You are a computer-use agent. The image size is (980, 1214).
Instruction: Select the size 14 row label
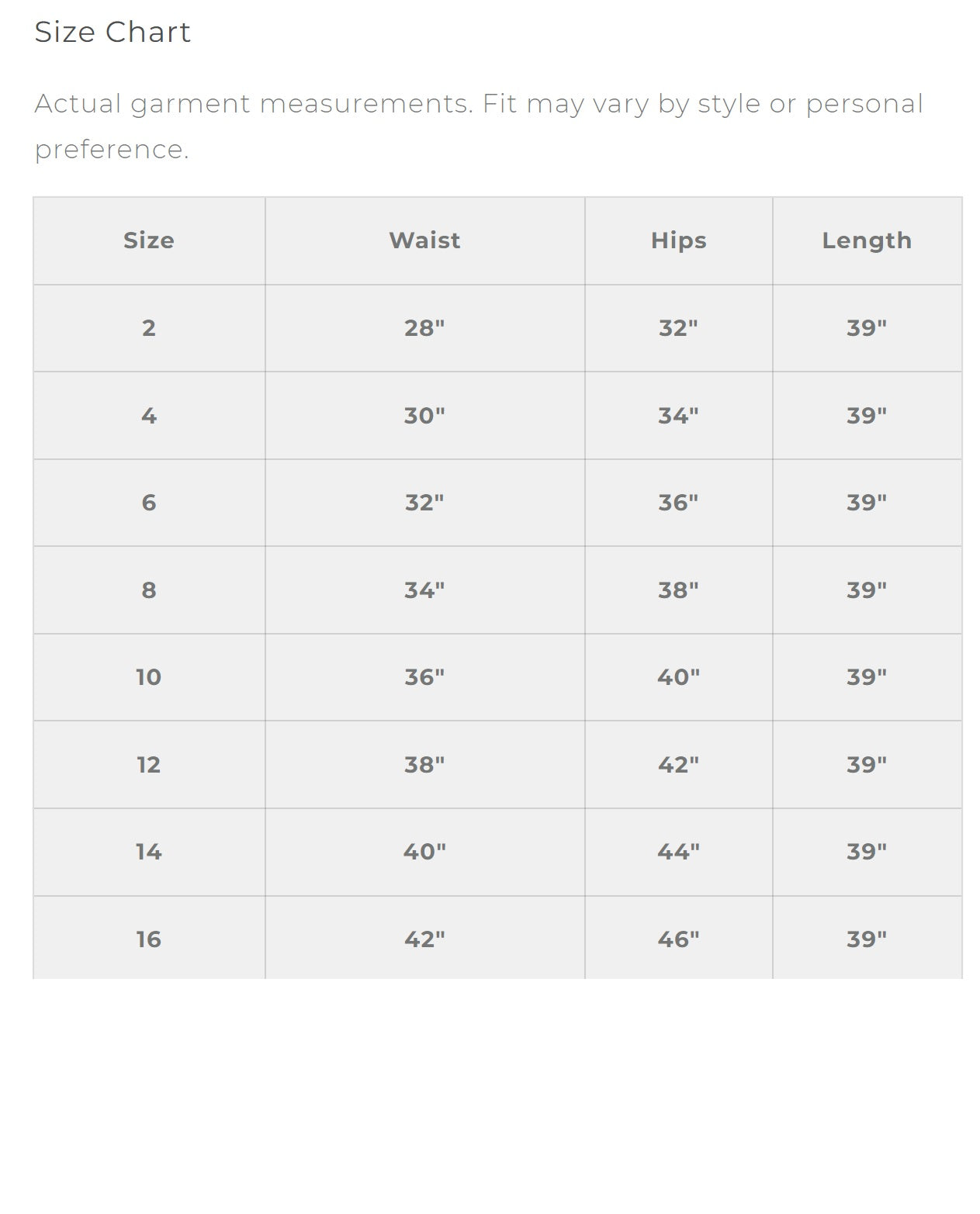coord(149,852)
